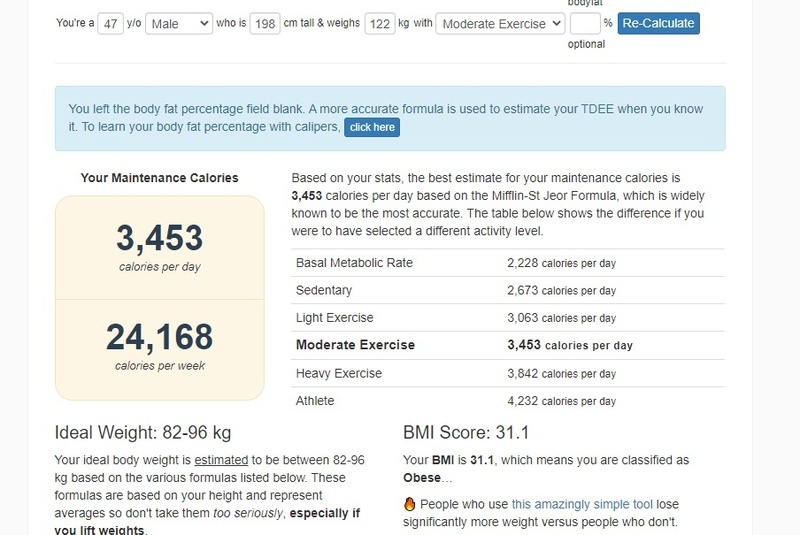Click the age input field
The width and height of the screenshot is (800, 535).
(110, 23)
